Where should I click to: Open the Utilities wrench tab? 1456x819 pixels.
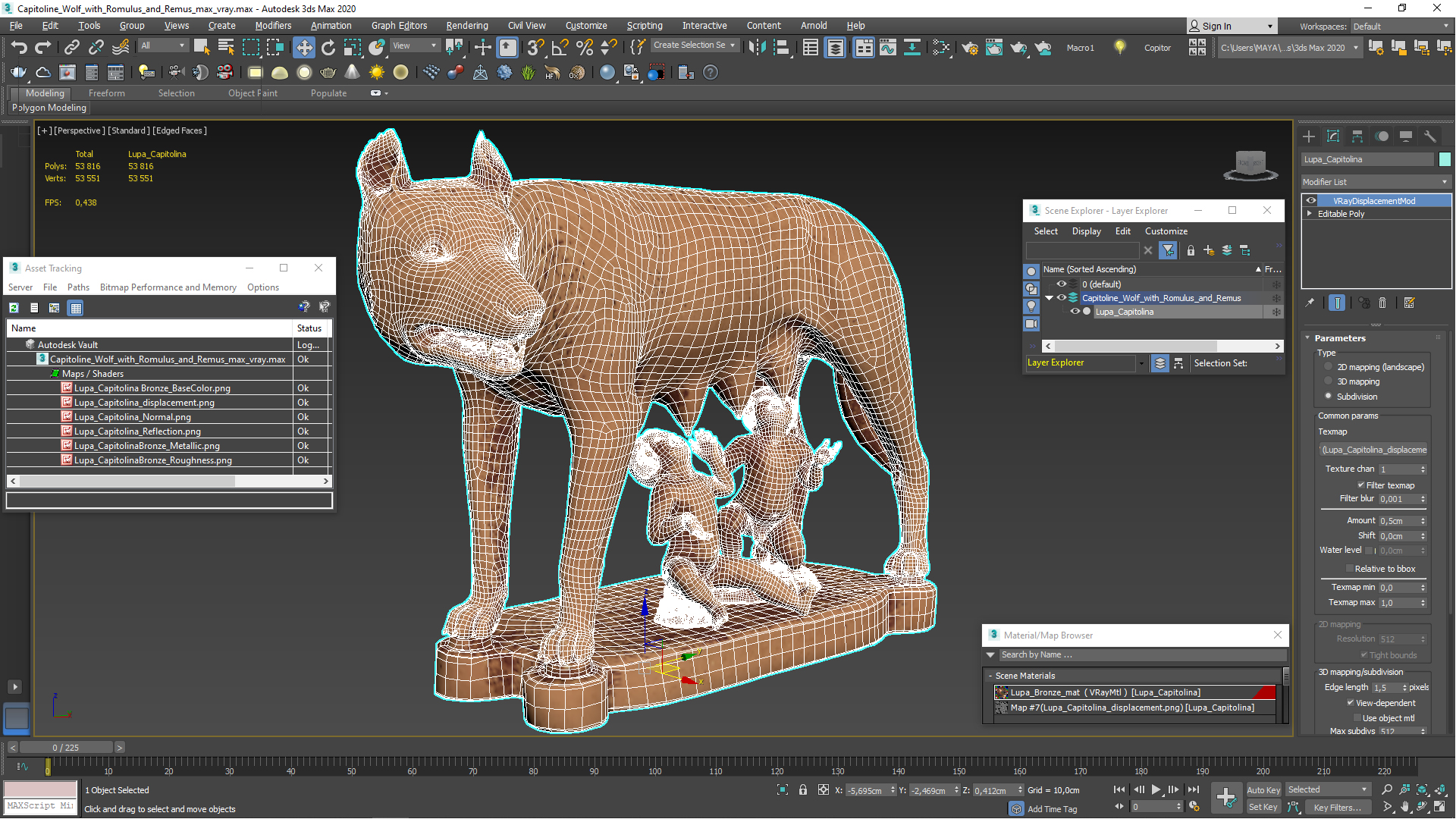(1430, 136)
